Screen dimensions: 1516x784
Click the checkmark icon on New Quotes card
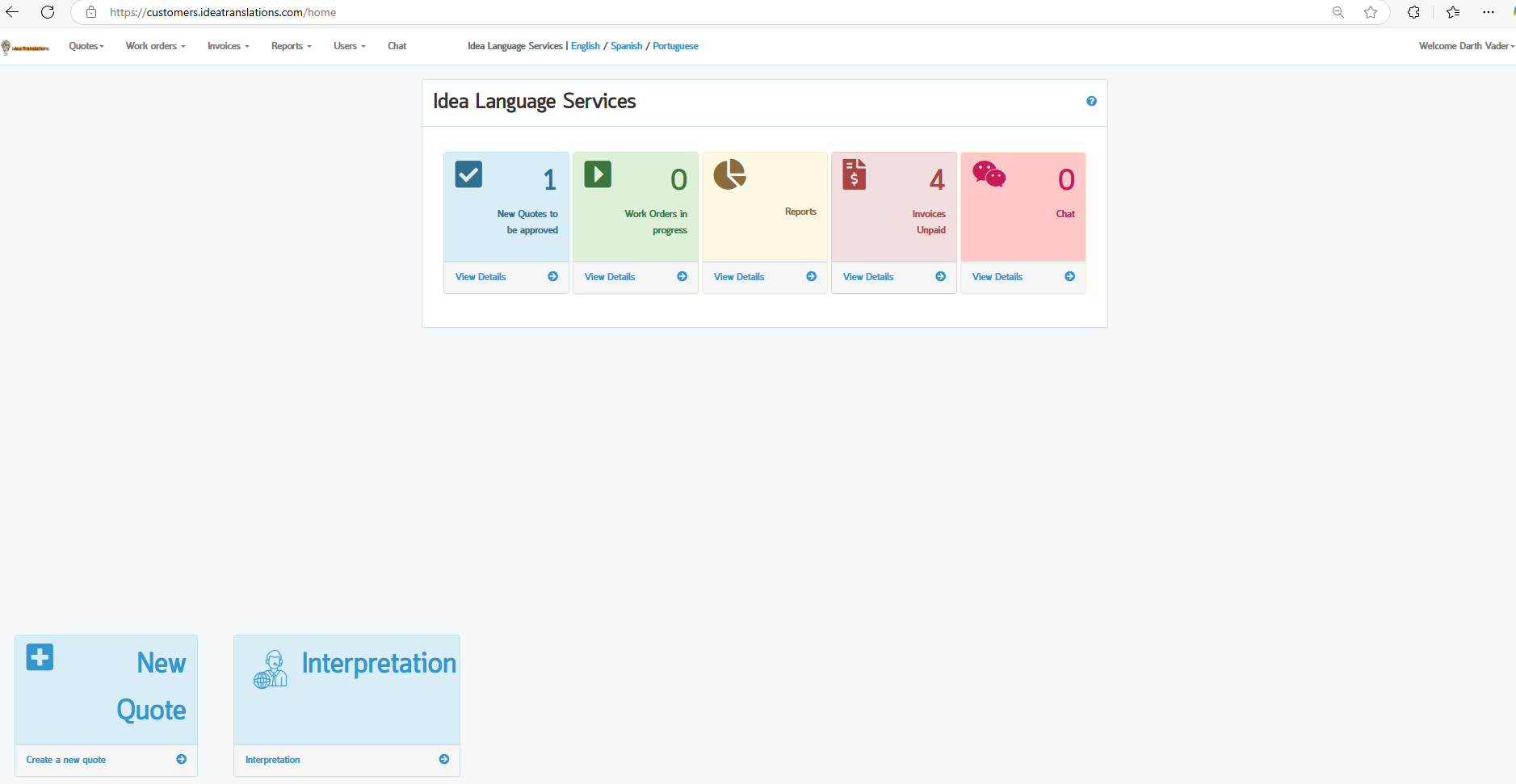[x=468, y=174]
